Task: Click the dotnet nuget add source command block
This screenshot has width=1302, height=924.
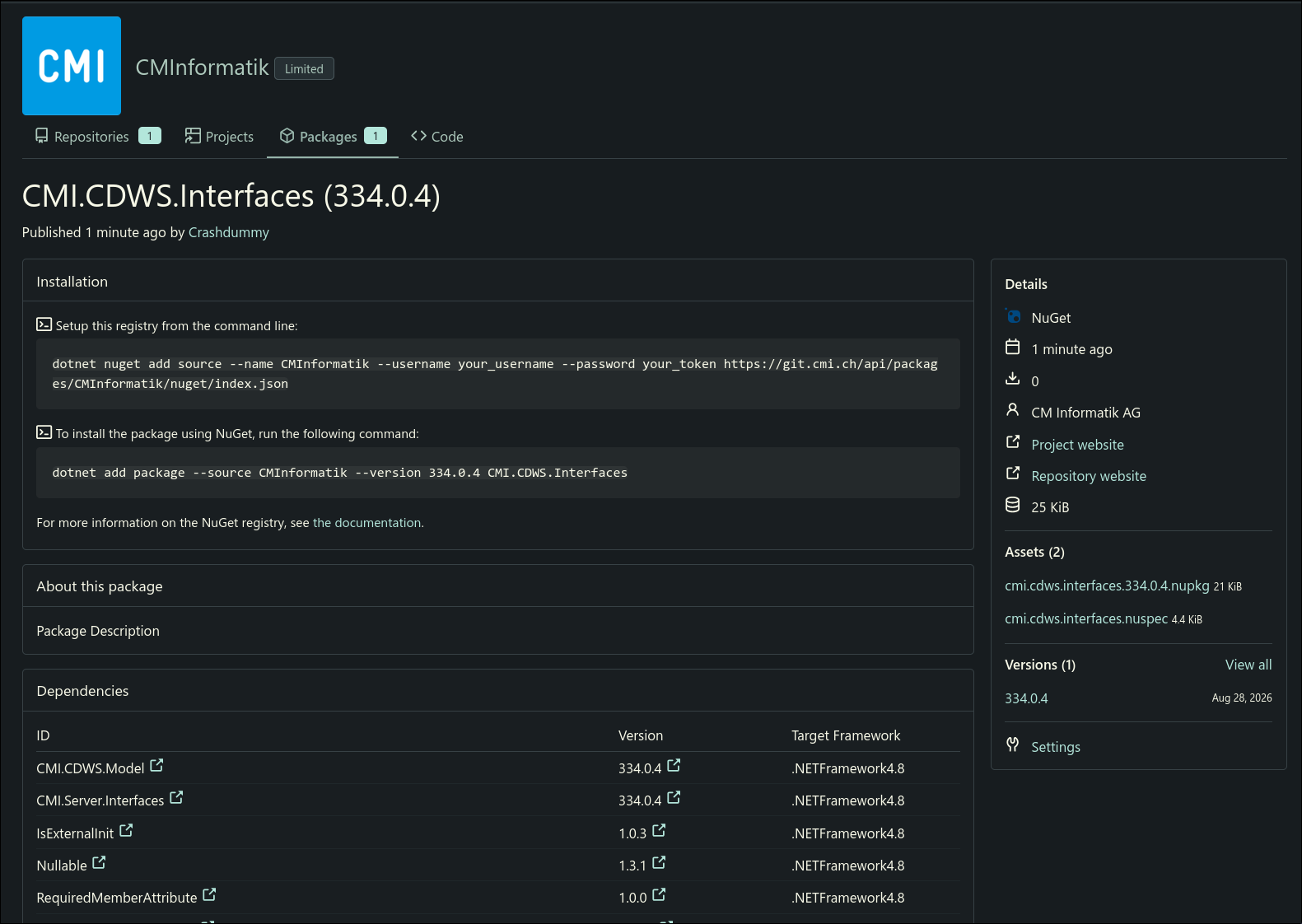Action: pyautogui.click(x=498, y=374)
